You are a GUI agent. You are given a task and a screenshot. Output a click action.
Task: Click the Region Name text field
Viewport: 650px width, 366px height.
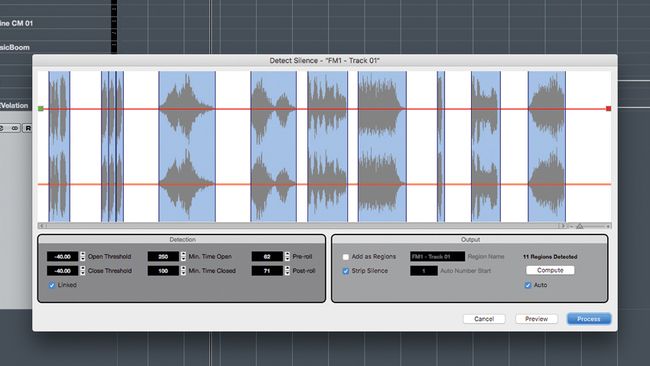coord(437,257)
